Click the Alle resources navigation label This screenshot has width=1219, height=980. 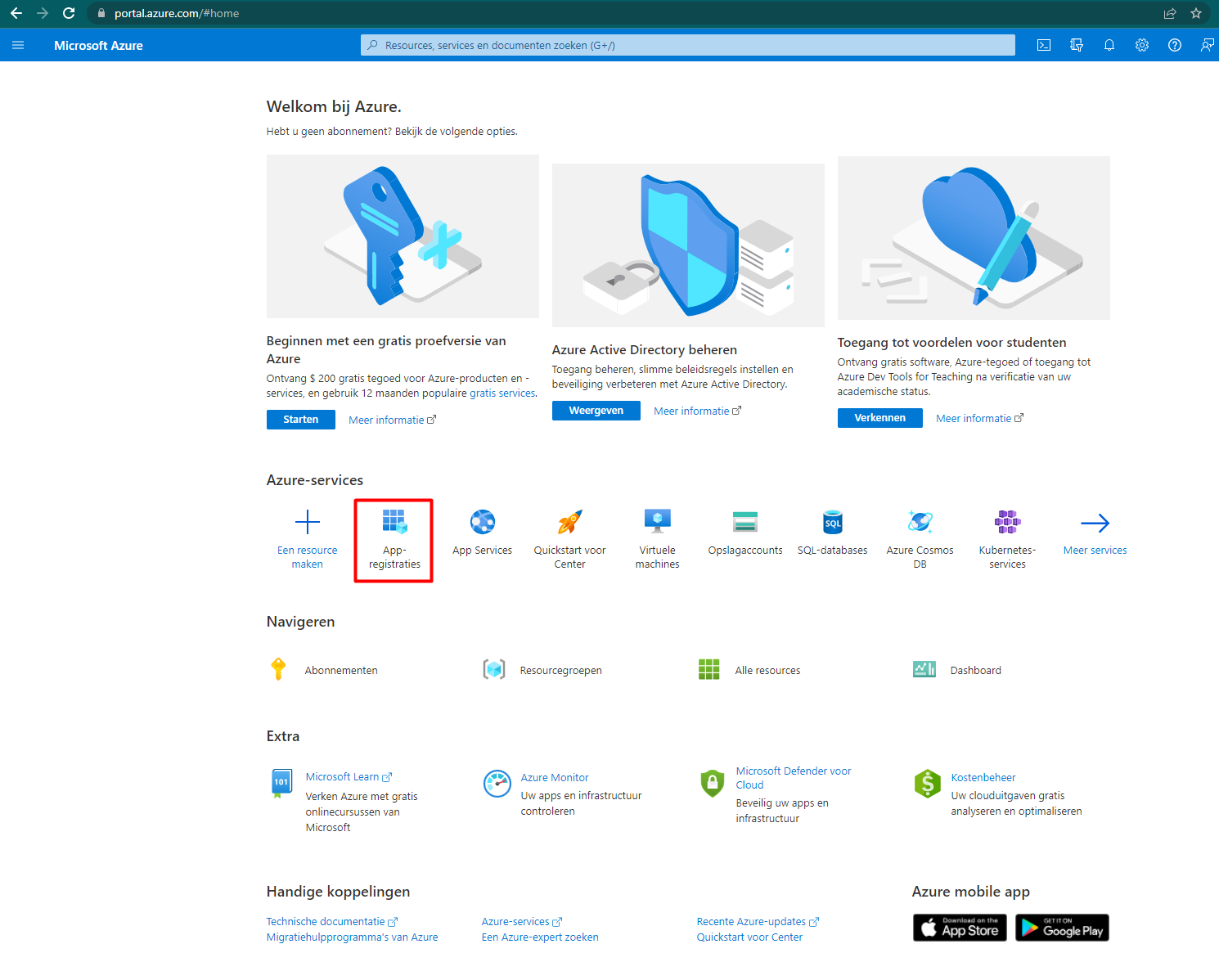tap(768, 671)
